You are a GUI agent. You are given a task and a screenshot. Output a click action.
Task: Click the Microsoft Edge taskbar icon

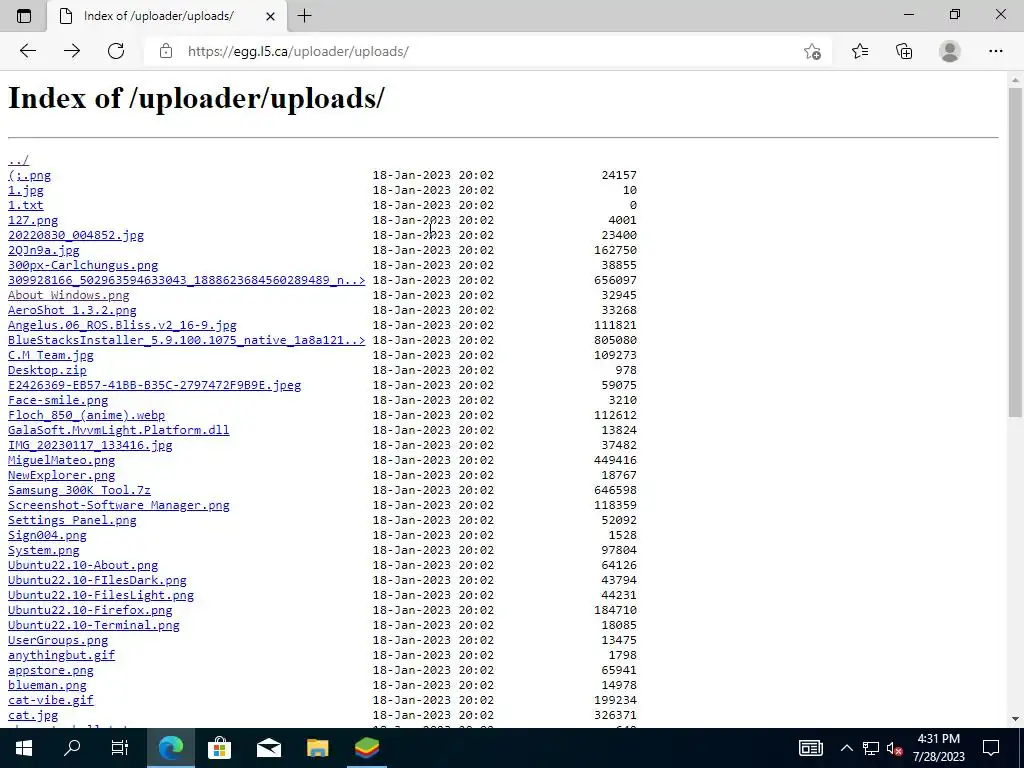[170, 748]
